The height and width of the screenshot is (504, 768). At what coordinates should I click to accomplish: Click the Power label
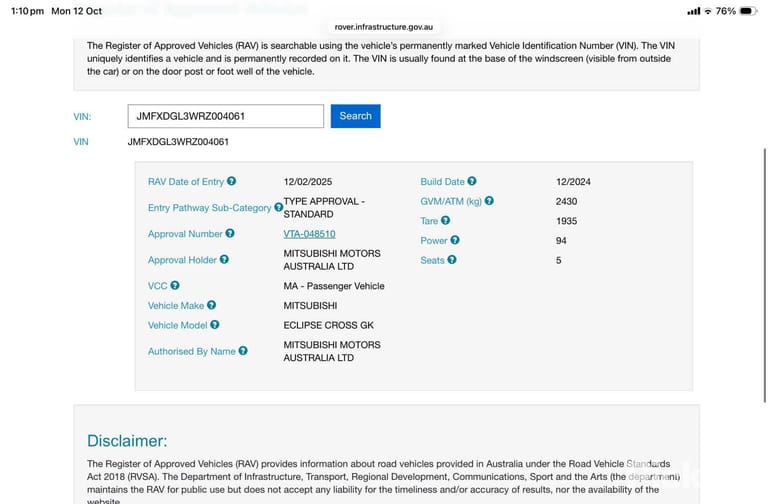(x=433, y=240)
